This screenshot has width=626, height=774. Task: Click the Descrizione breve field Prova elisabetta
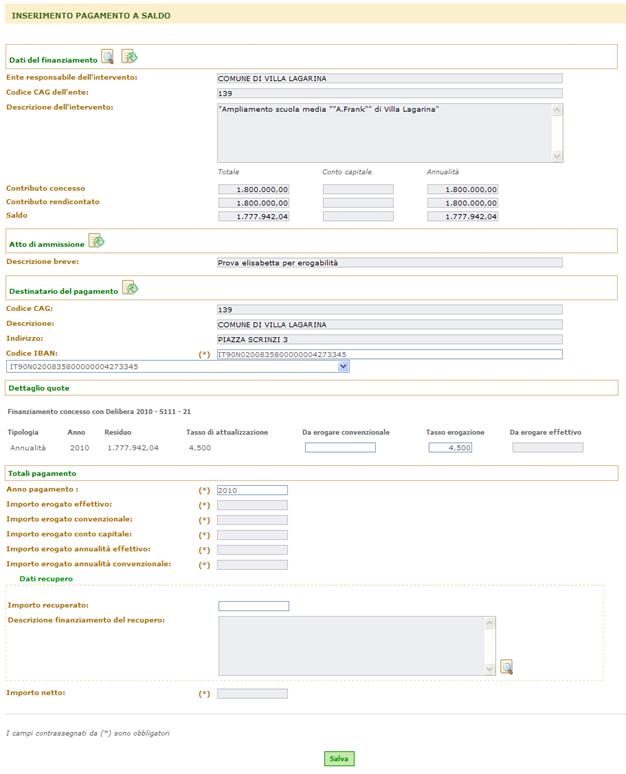[x=390, y=263]
